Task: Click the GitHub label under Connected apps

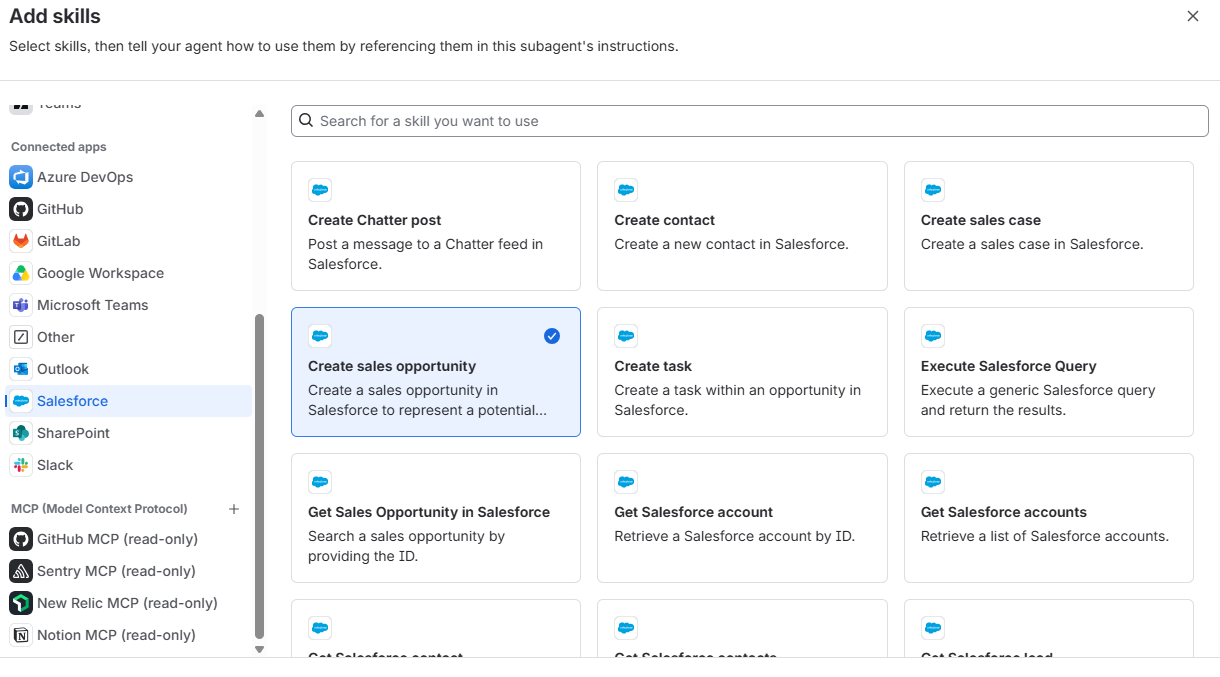Action: coord(60,209)
